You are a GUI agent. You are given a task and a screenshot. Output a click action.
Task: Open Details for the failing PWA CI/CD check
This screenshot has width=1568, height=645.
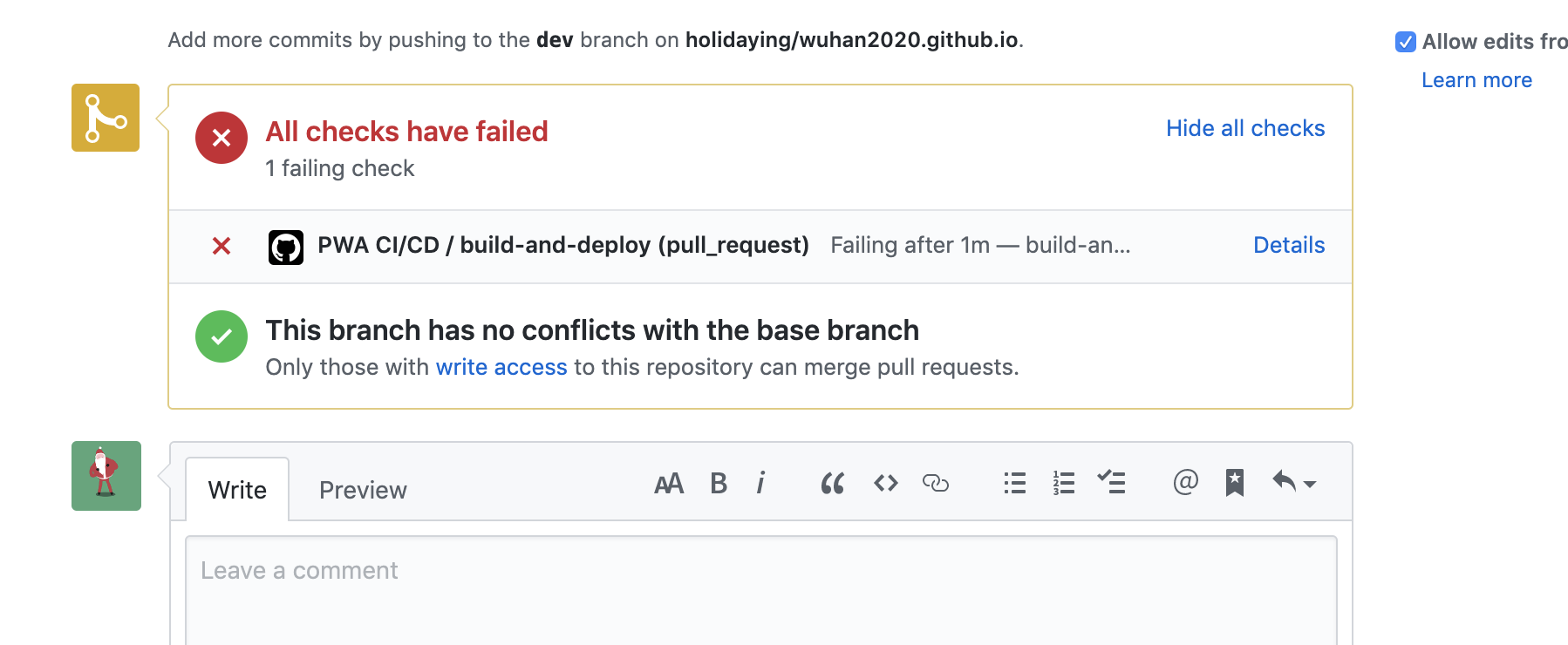pyautogui.click(x=1288, y=245)
